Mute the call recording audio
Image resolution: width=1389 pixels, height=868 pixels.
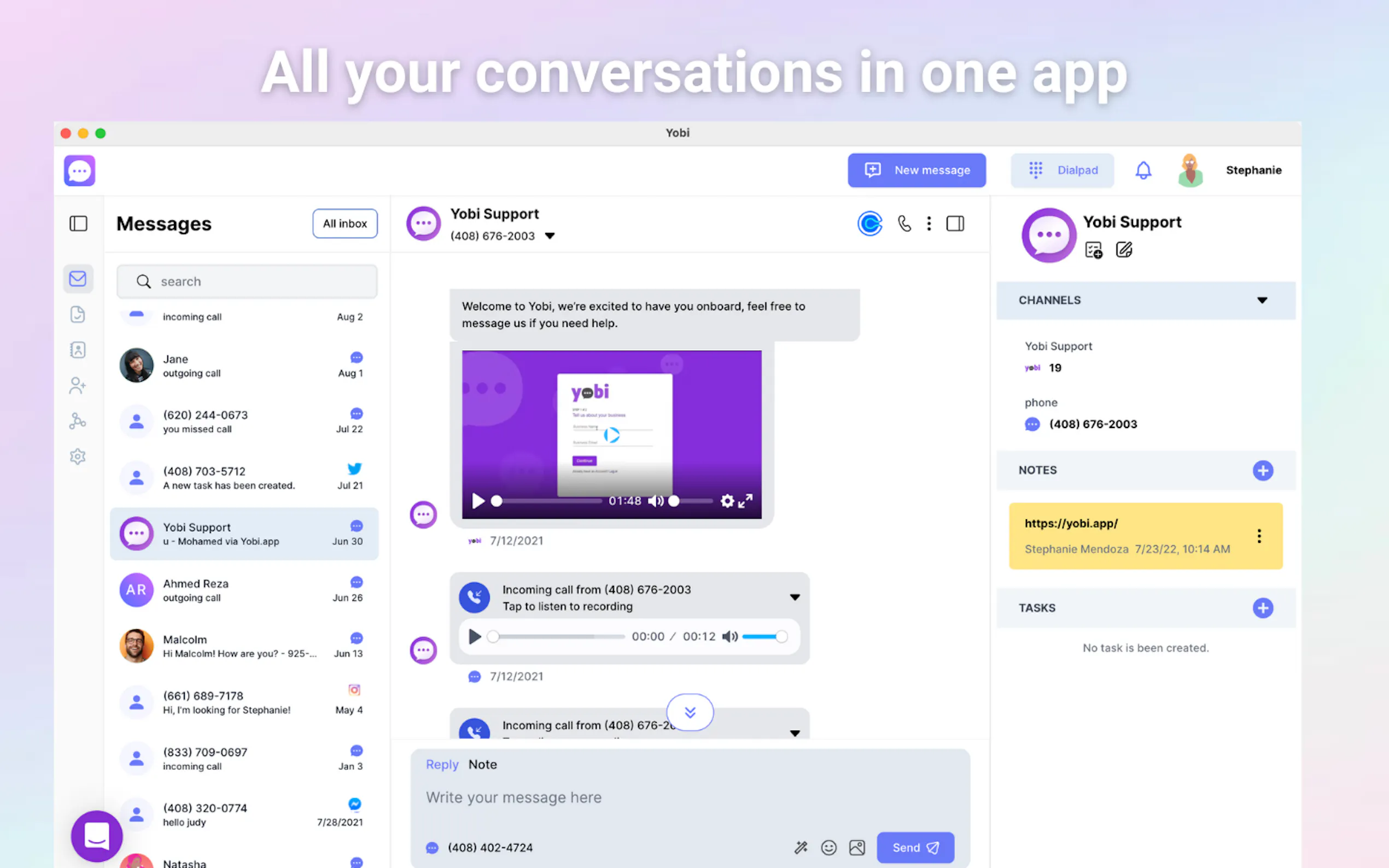729,637
